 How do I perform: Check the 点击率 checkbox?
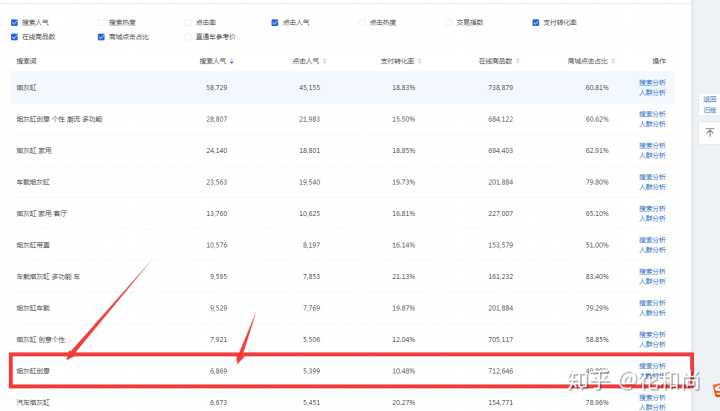tap(189, 22)
